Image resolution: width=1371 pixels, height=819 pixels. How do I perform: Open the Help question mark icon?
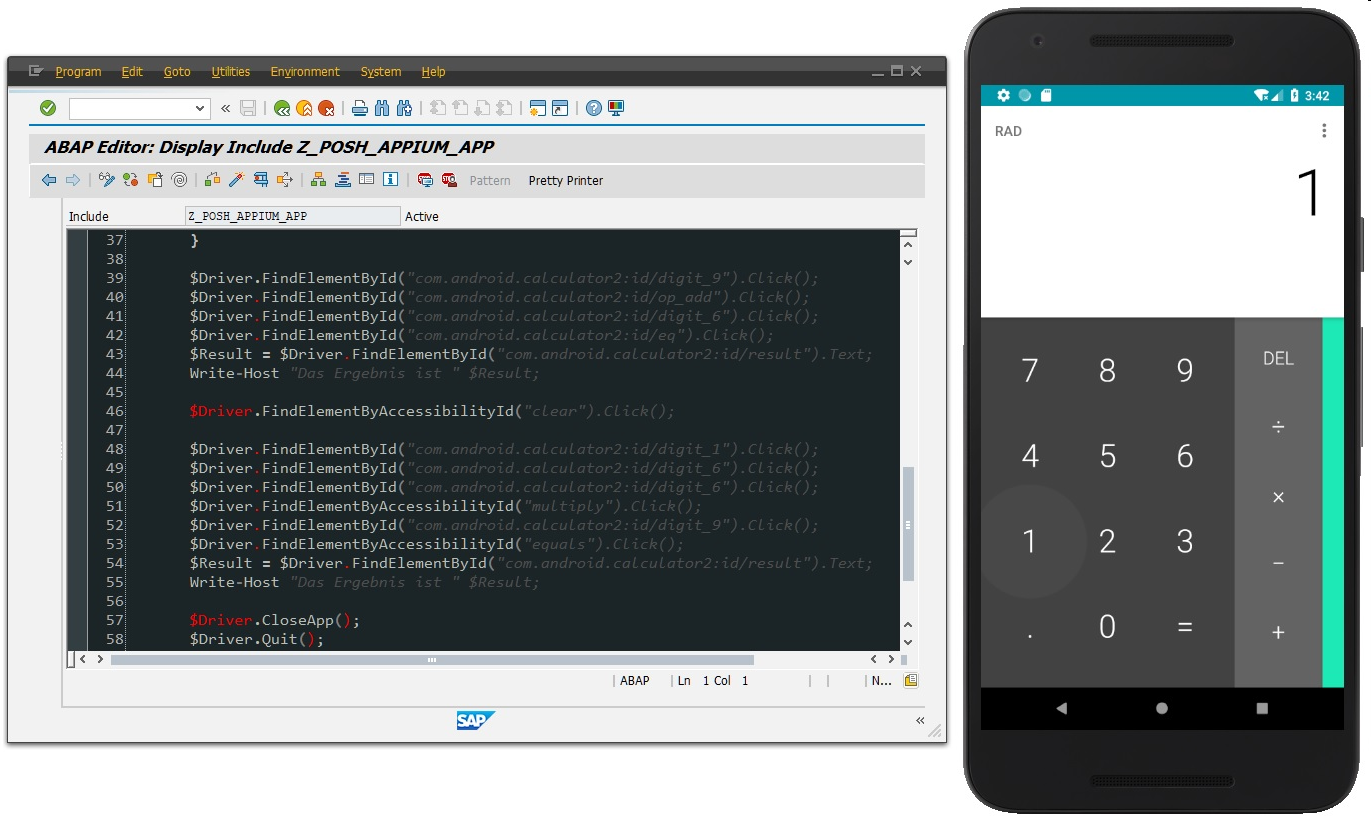pyautogui.click(x=594, y=108)
